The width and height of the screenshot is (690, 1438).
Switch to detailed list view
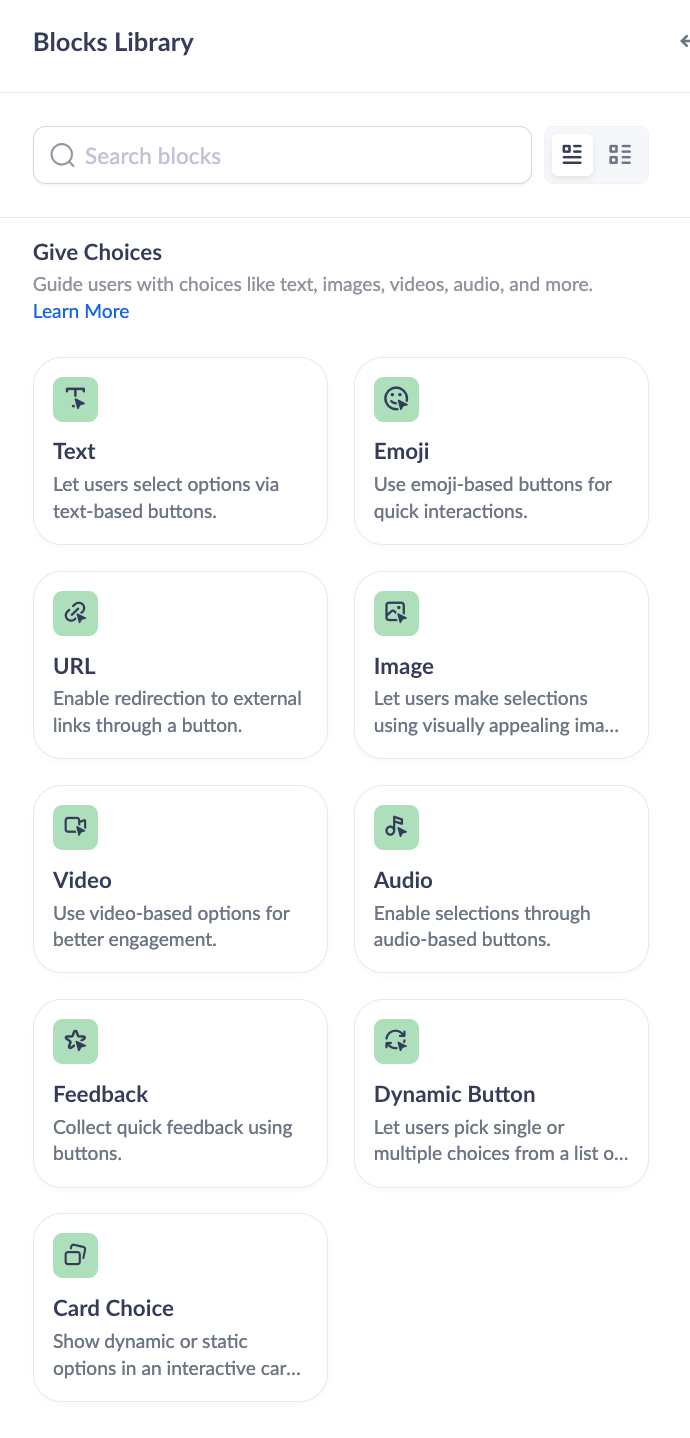pos(572,155)
